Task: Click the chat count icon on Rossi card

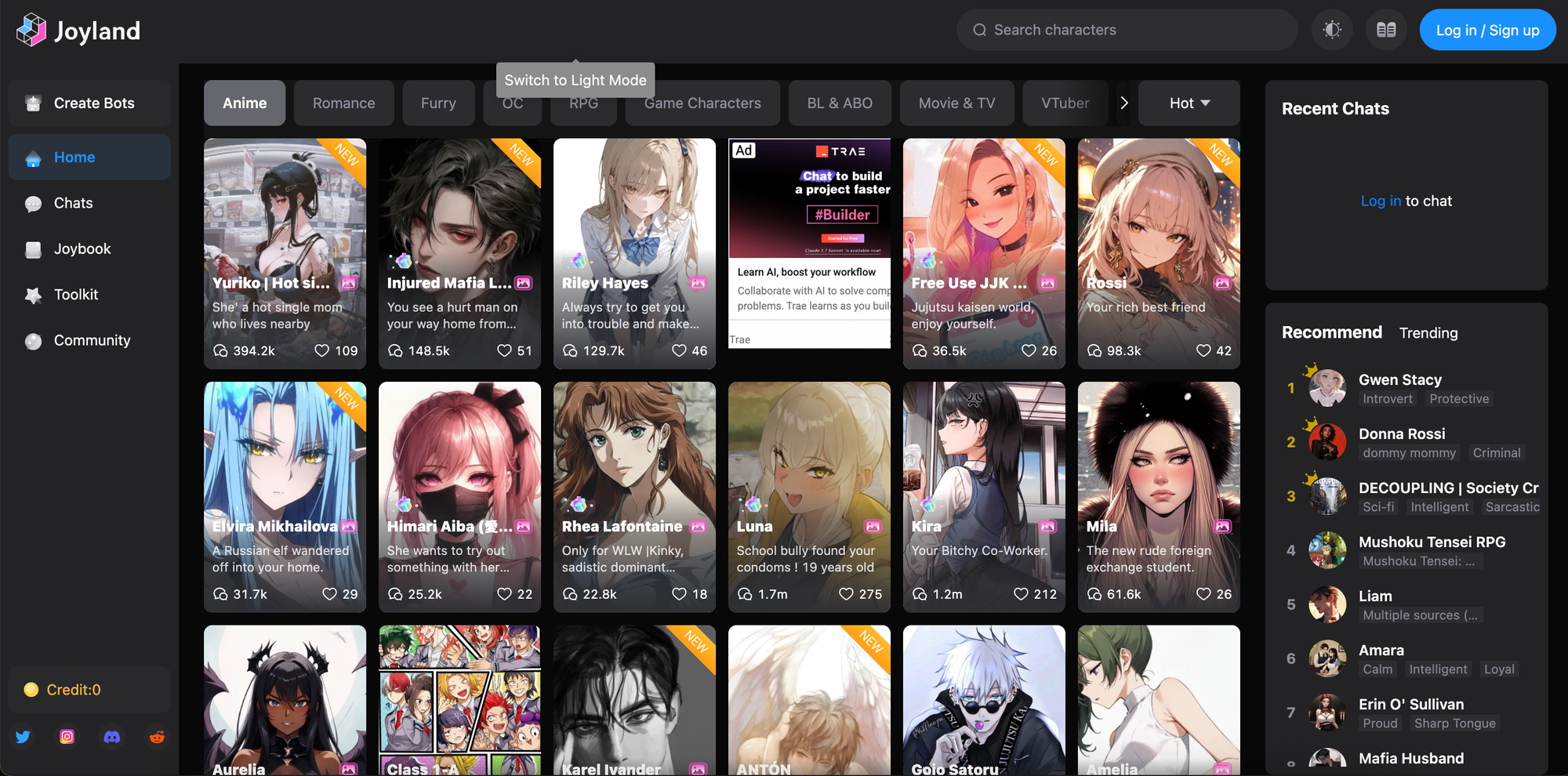Action: click(1094, 350)
